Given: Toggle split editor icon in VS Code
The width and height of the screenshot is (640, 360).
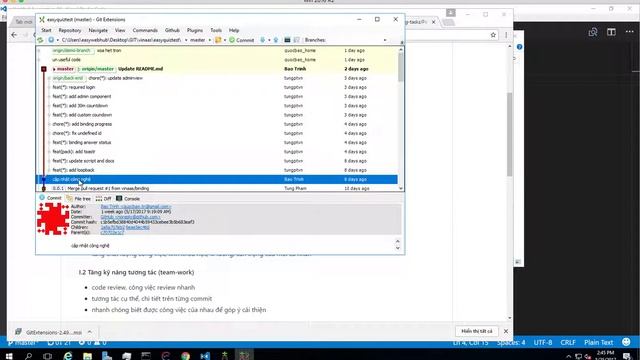Looking at the screenshot, I should (611, 32).
